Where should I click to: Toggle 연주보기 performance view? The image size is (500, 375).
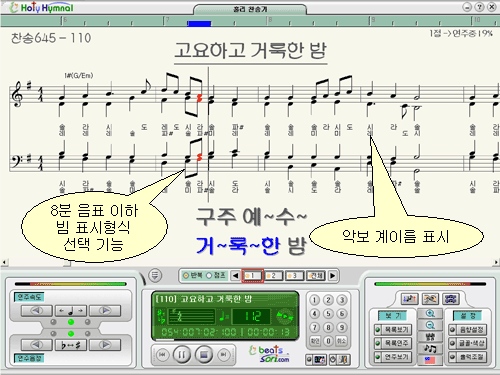pos(393,357)
